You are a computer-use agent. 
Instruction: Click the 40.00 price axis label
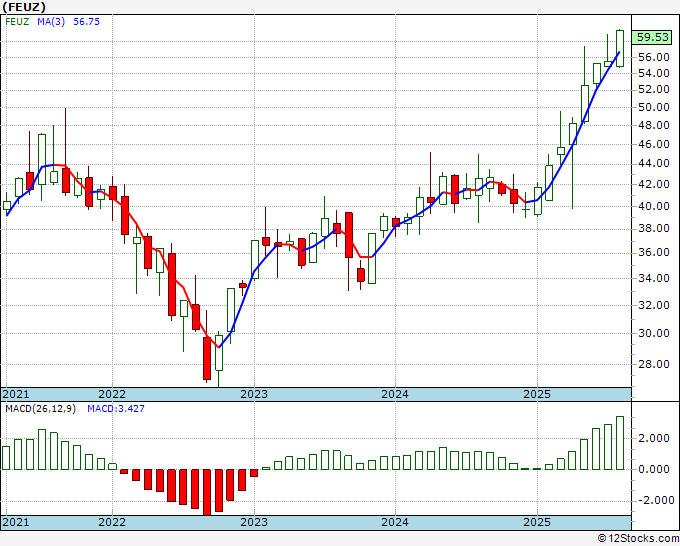pyautogui.click(x=653, y=206)
